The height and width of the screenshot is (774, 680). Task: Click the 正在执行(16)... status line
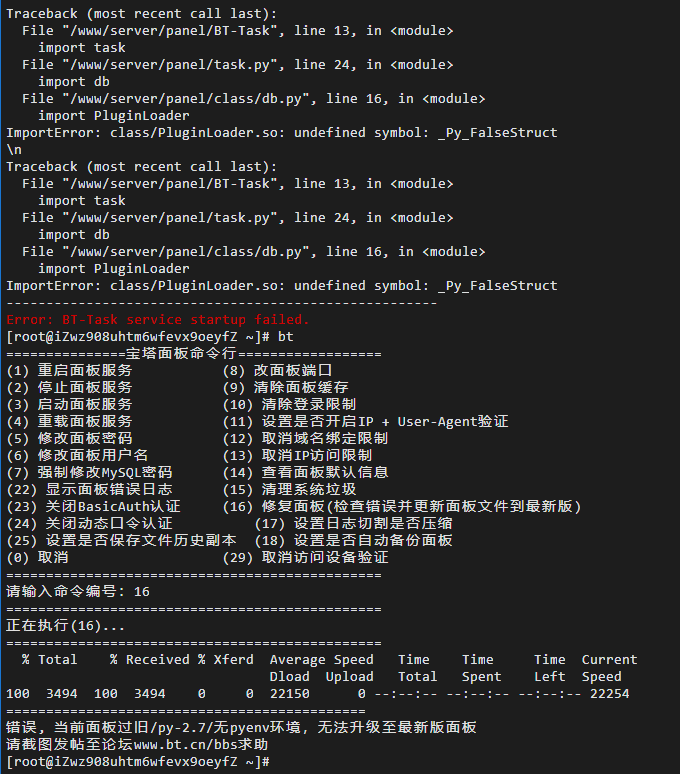[66, 625]
